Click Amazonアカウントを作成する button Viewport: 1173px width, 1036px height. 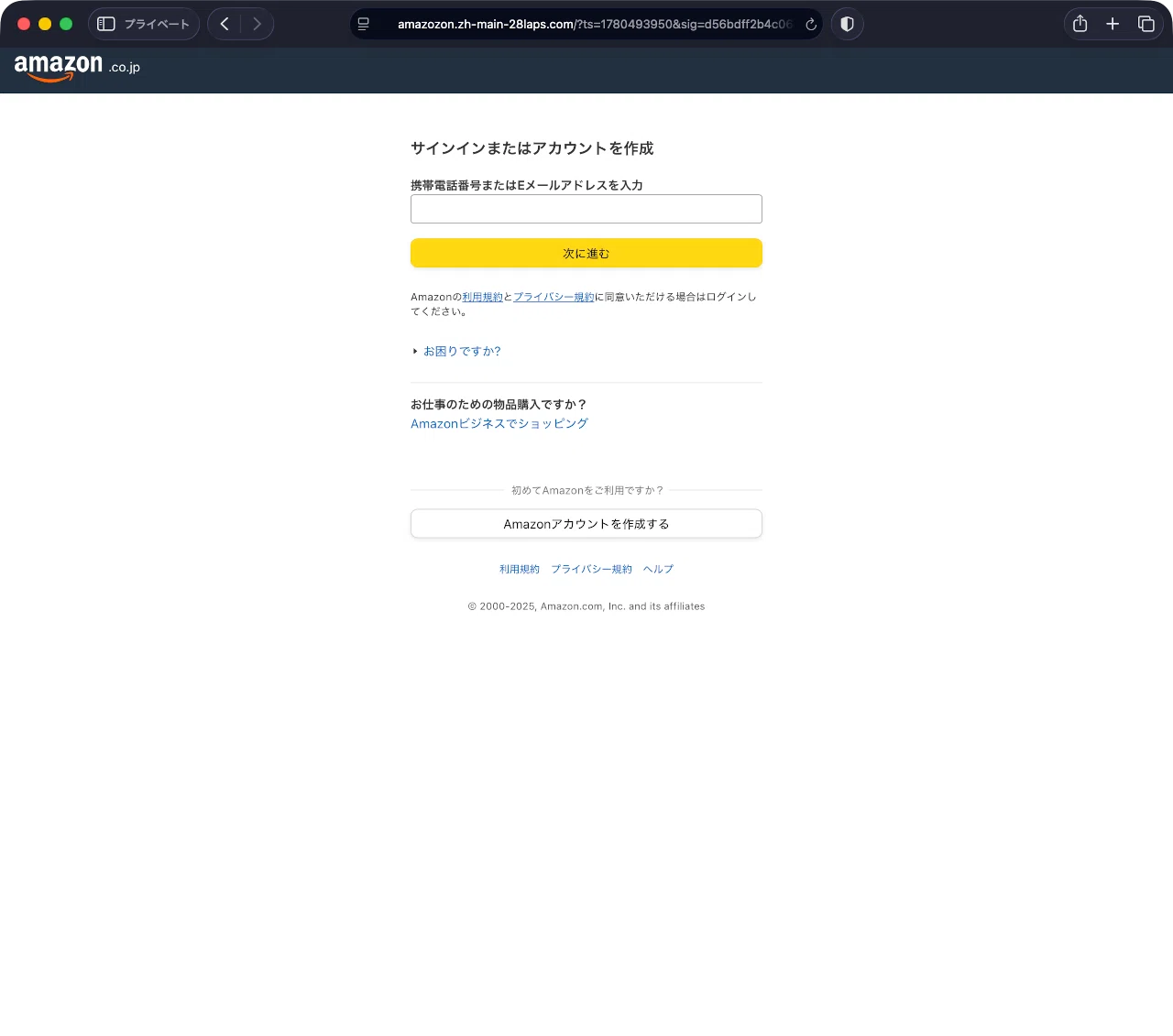coord(586,524)
